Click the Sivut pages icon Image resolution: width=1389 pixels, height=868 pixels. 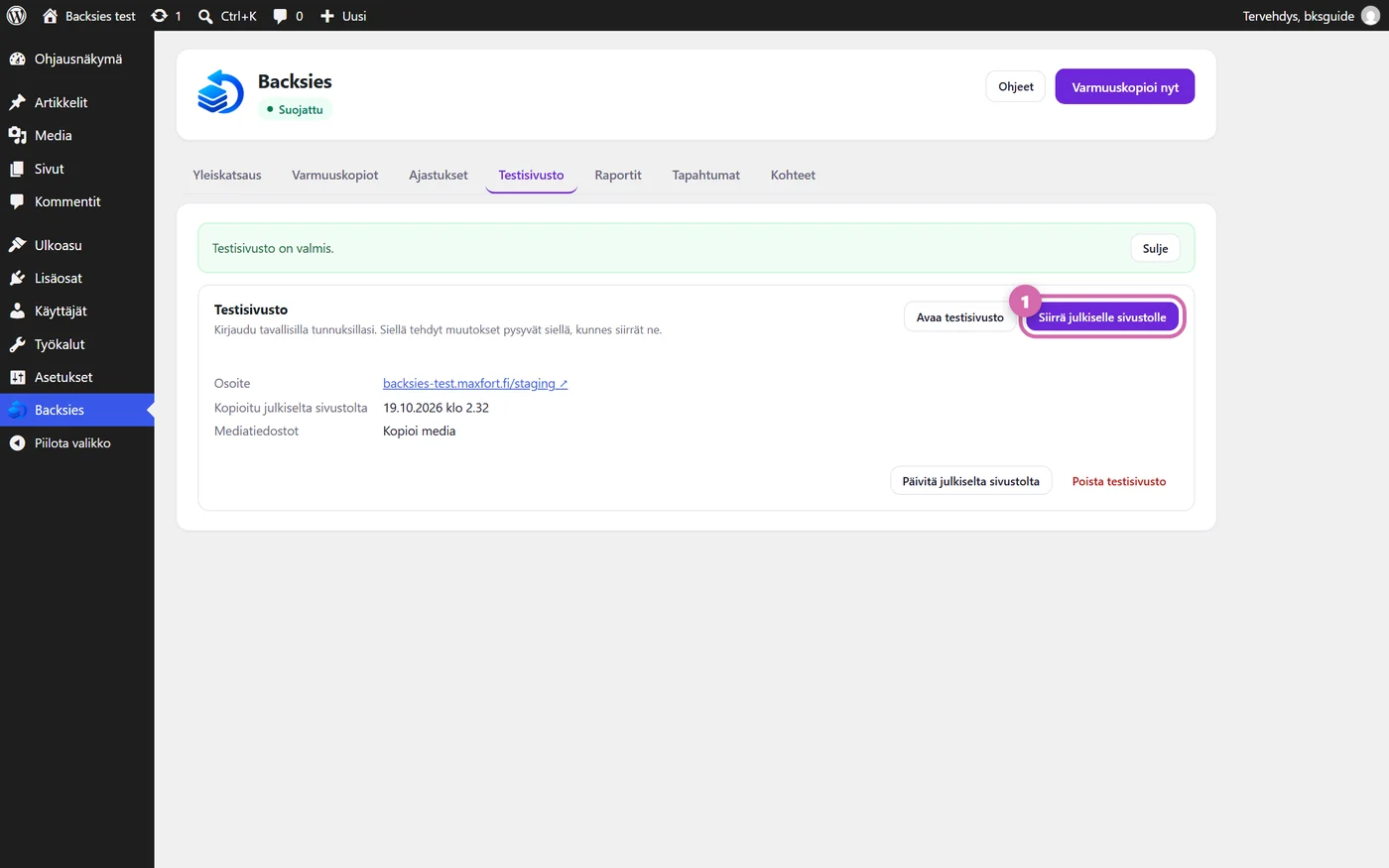point(17,169)
